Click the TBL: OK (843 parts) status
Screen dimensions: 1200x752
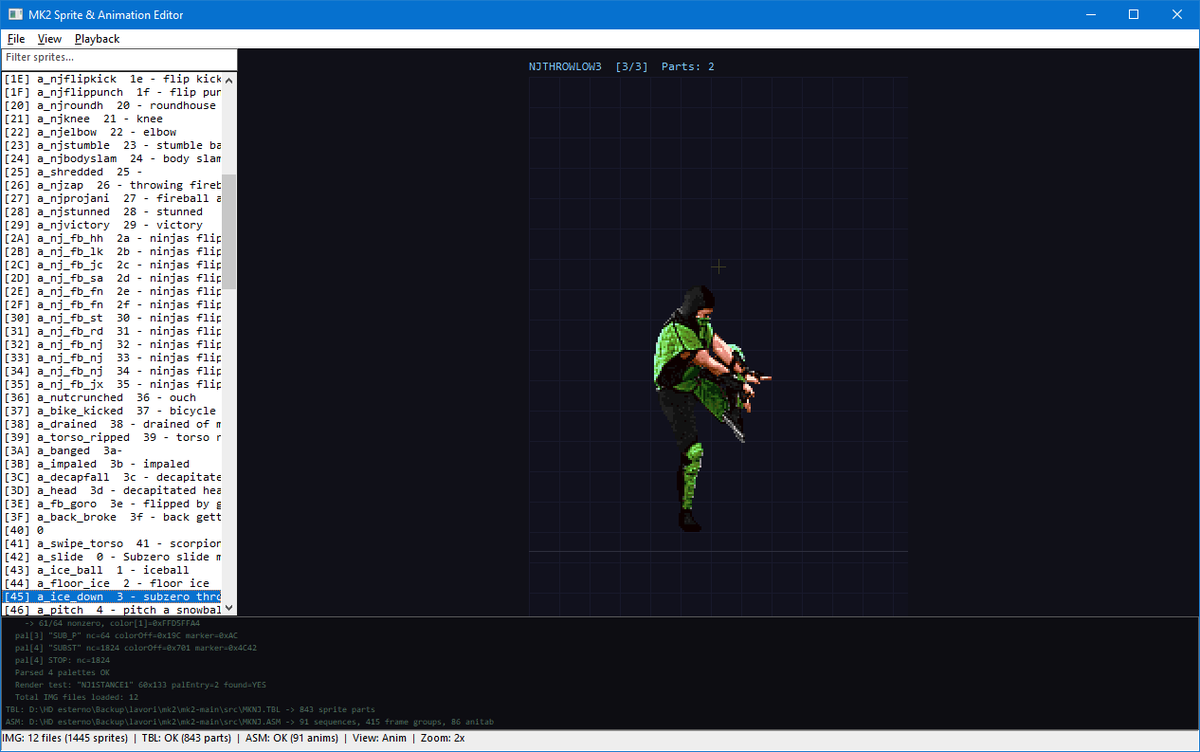click(186, 738)
